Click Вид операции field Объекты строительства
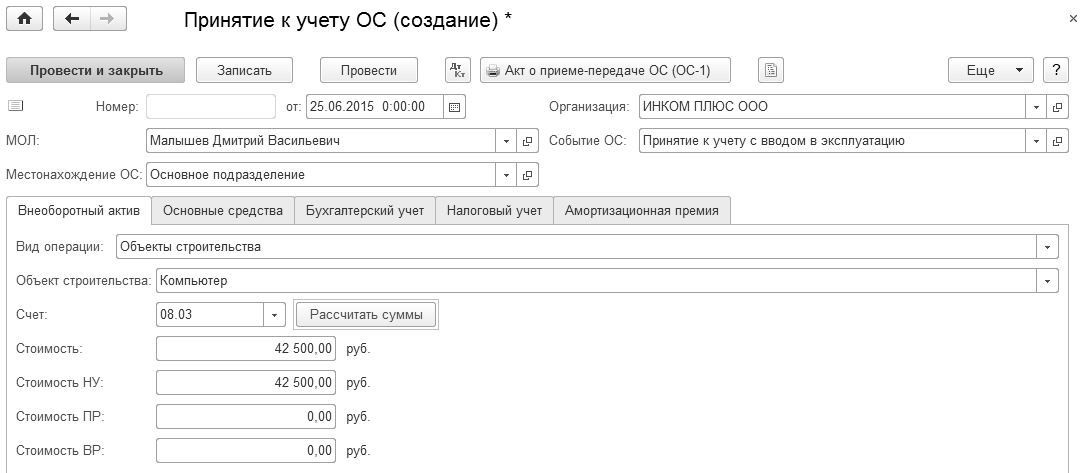The height and width of the screenshot is (473, 1081). point(578,246)
